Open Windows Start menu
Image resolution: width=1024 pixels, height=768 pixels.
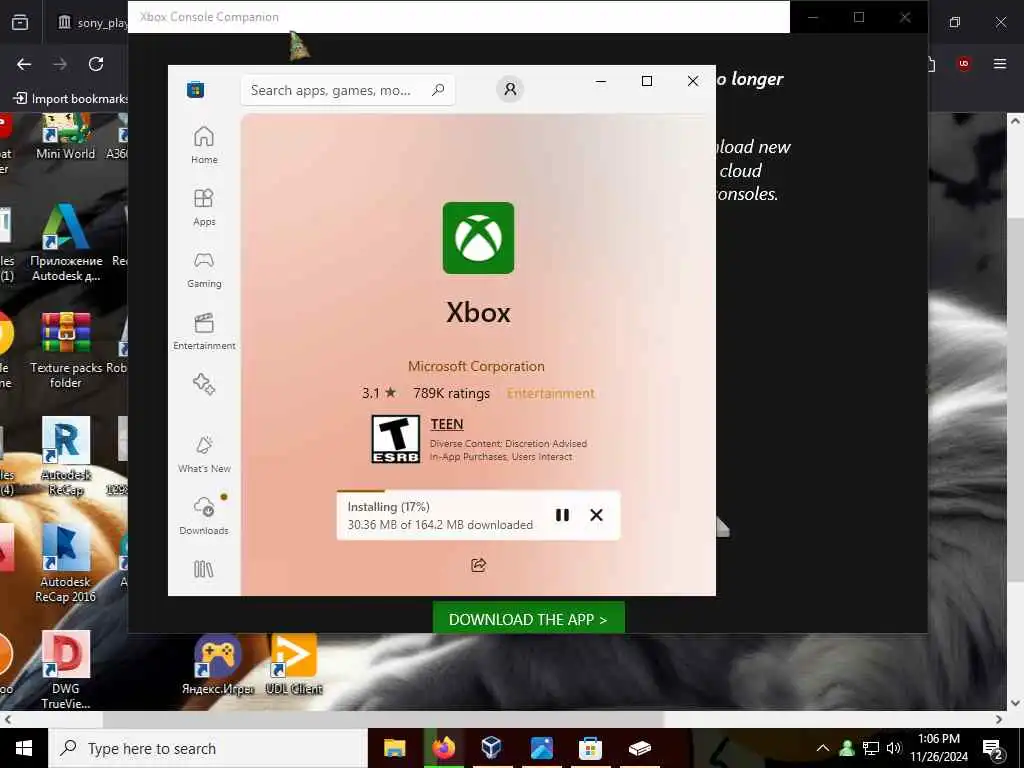[x=24, y=748]
